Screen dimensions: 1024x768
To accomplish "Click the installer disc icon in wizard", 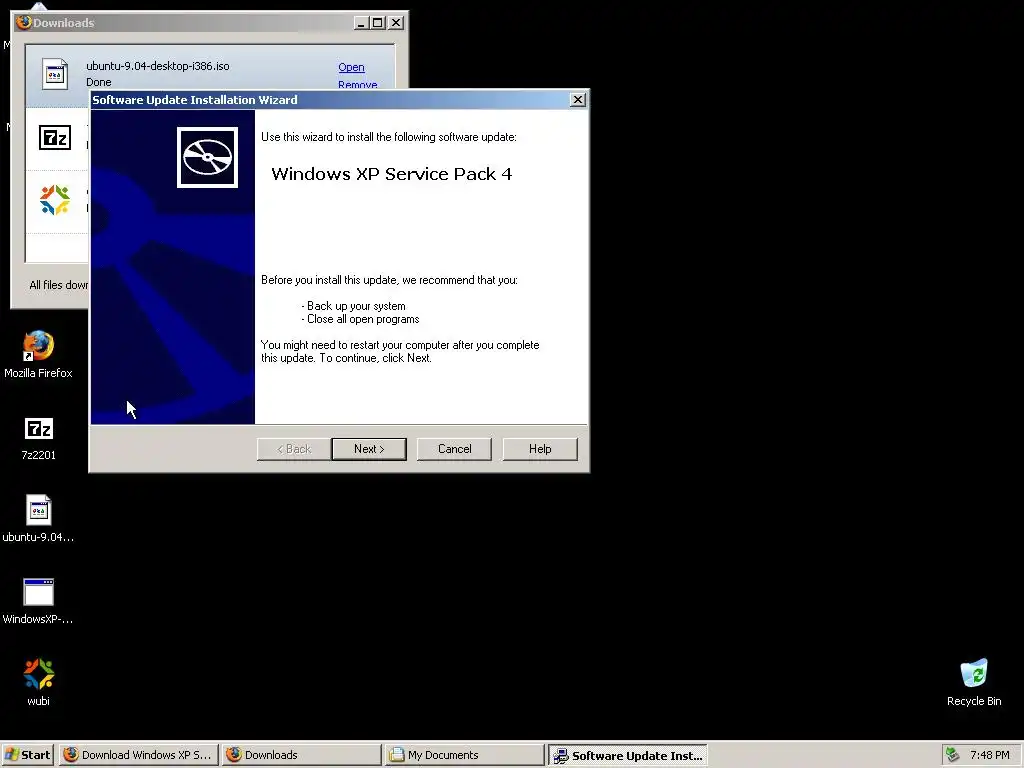I will click(x=208, y=157).
